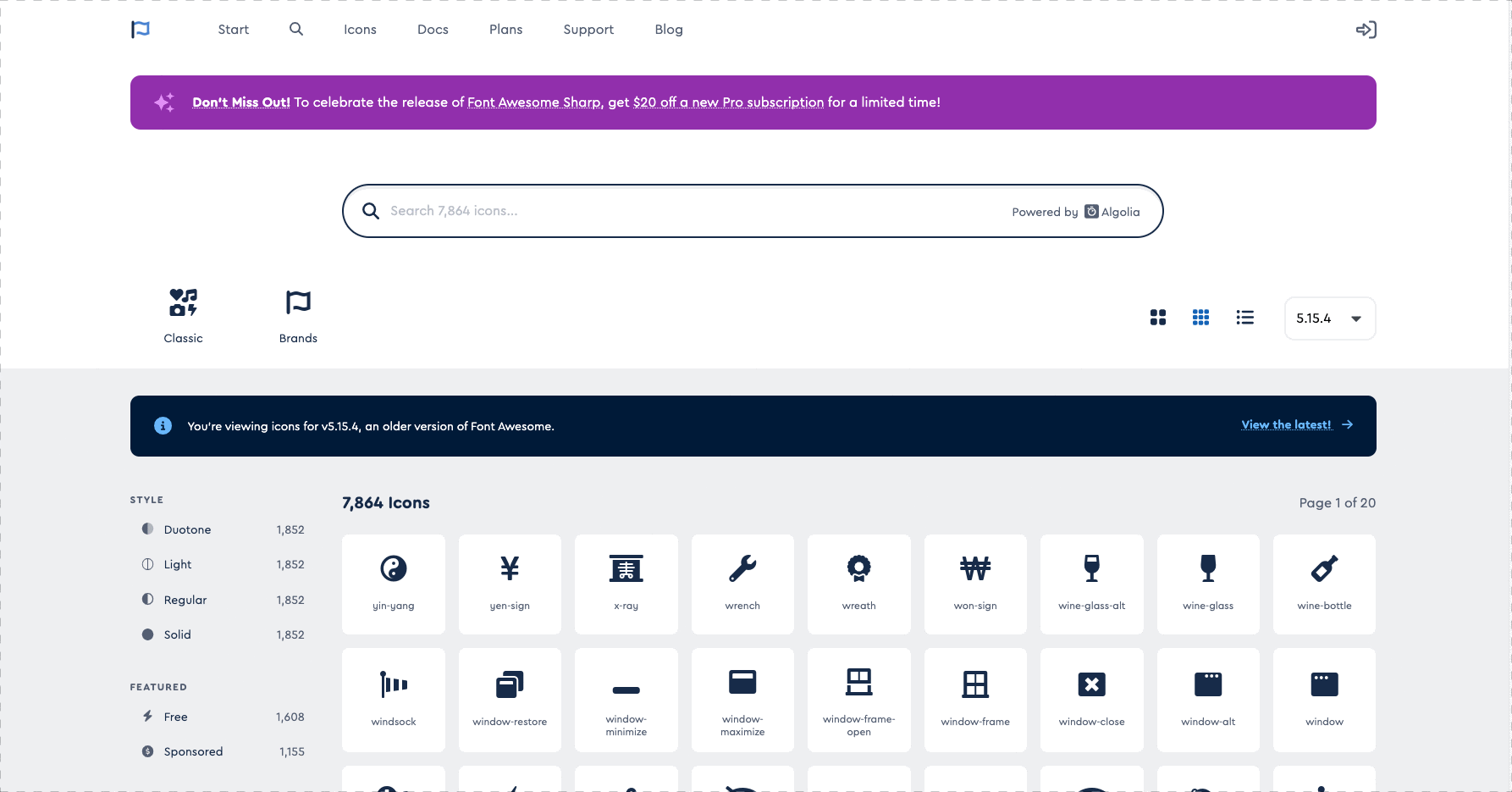Follow the View the latest link

click(x=1288, y=424)
